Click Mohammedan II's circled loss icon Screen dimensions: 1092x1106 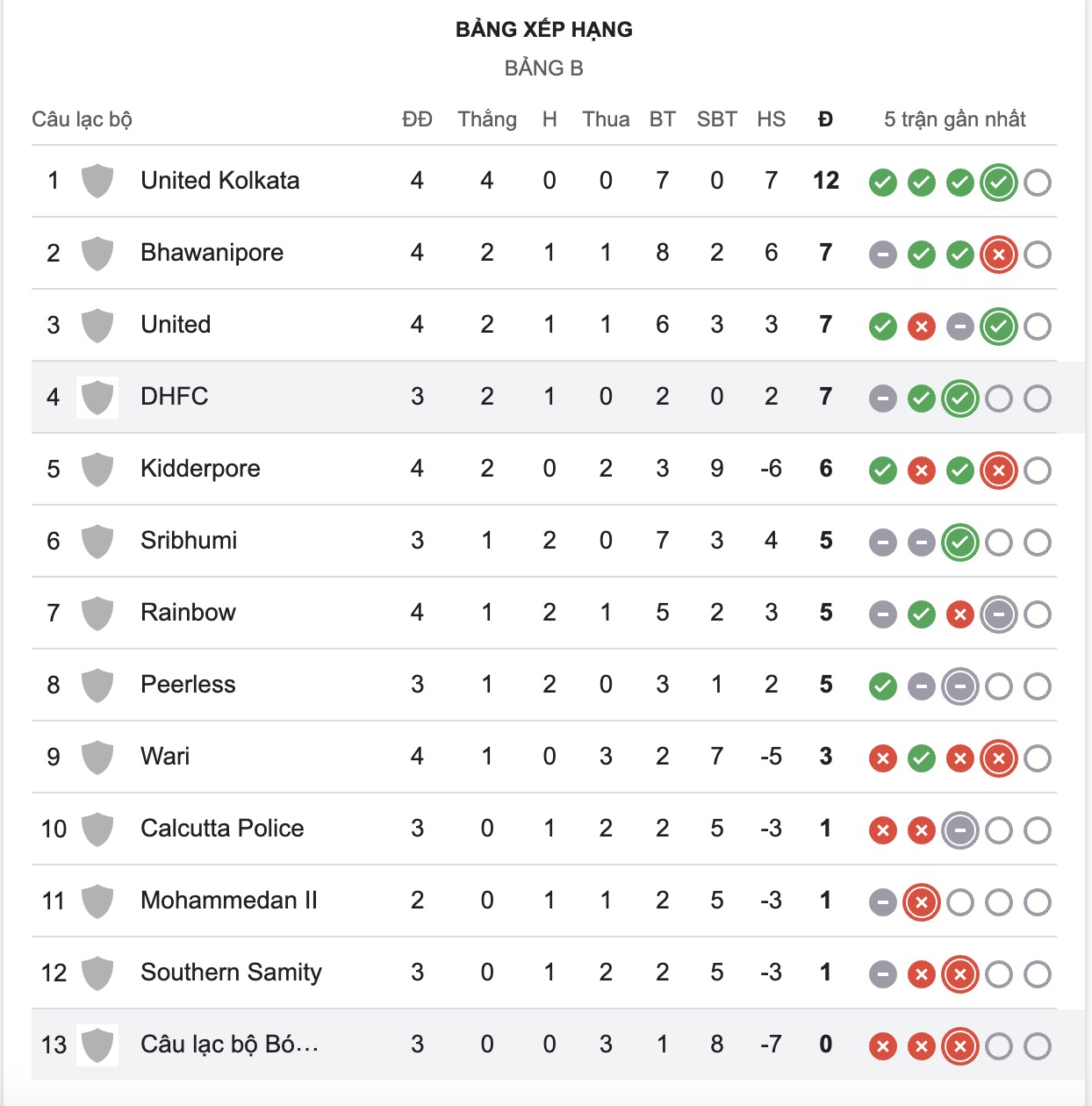[x=921, y=902]
